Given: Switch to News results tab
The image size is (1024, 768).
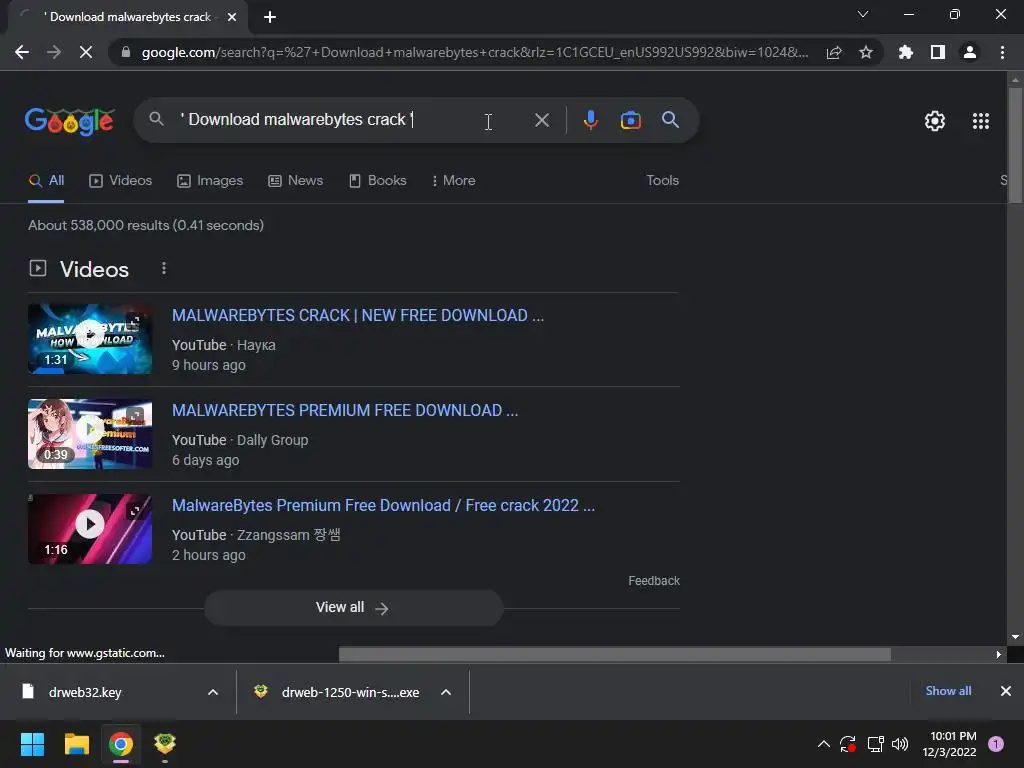Looking at the screenshot, I should (x=295, y=181).
